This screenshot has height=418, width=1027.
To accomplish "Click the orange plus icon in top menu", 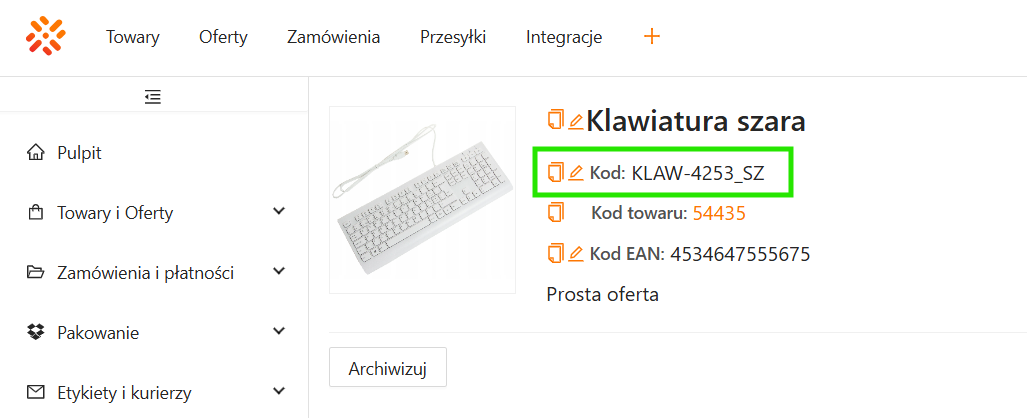I will [x=652, y=37].
